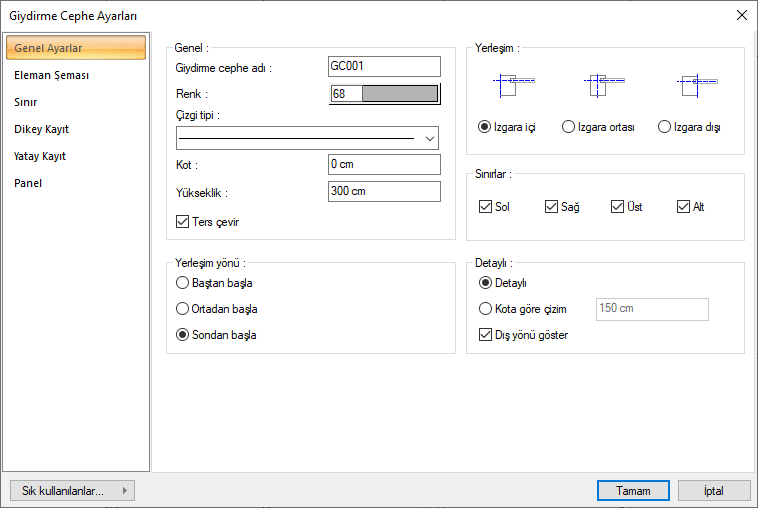Image resolution: width=758 pixels, height=508 pixels.
Task: Disable the Dış yönü göster checkbox
Action: point(485,335)
